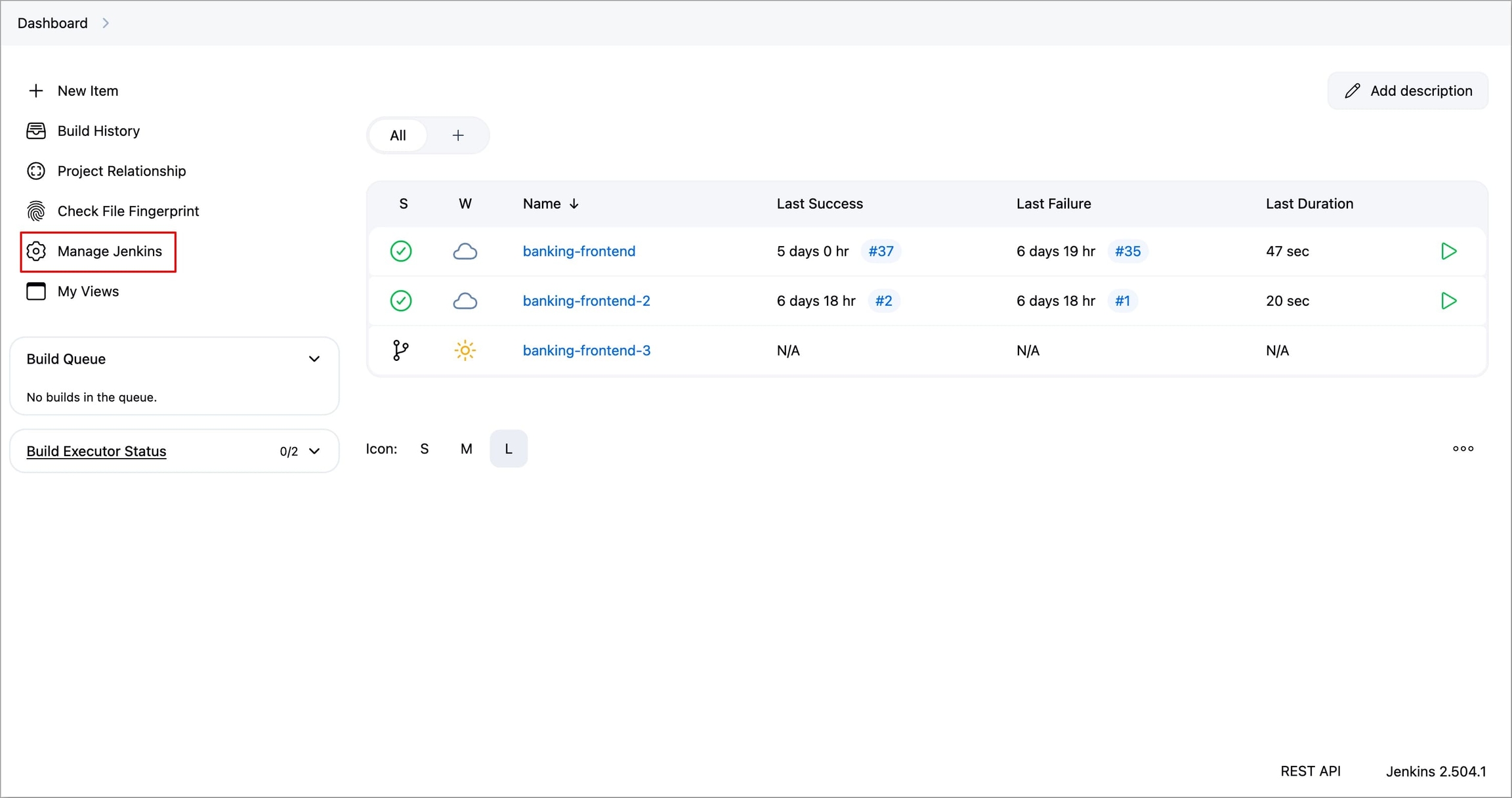Open Manage Jenkins gear icon
The width and height of the screenshot is (1512, 798).
click(36, 251)
